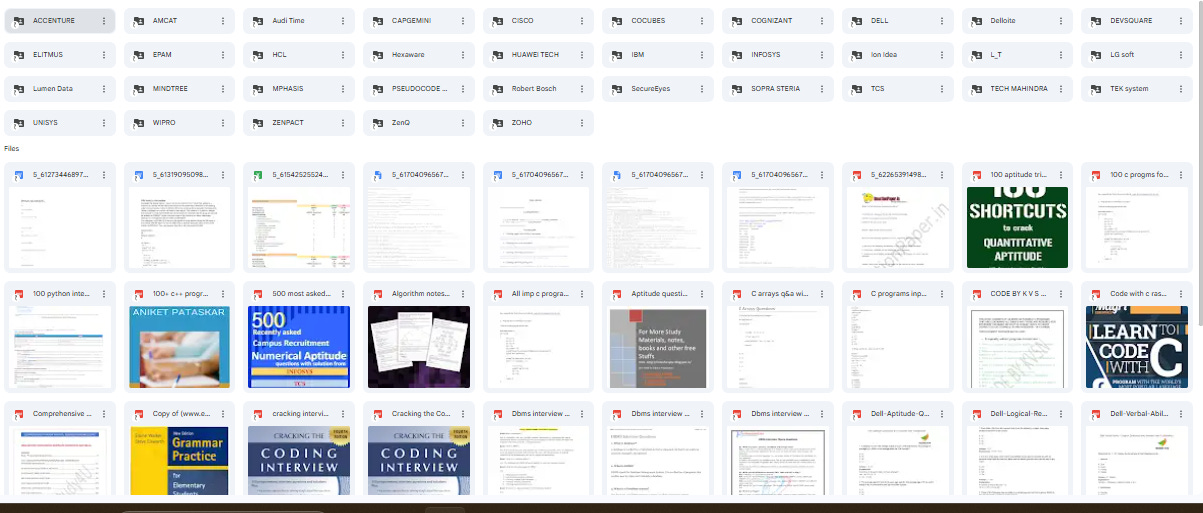Click the Ion Idea folder icon
Image resolution: width=1203 pixels, height=513 pixels.
[x=857, y=54]
